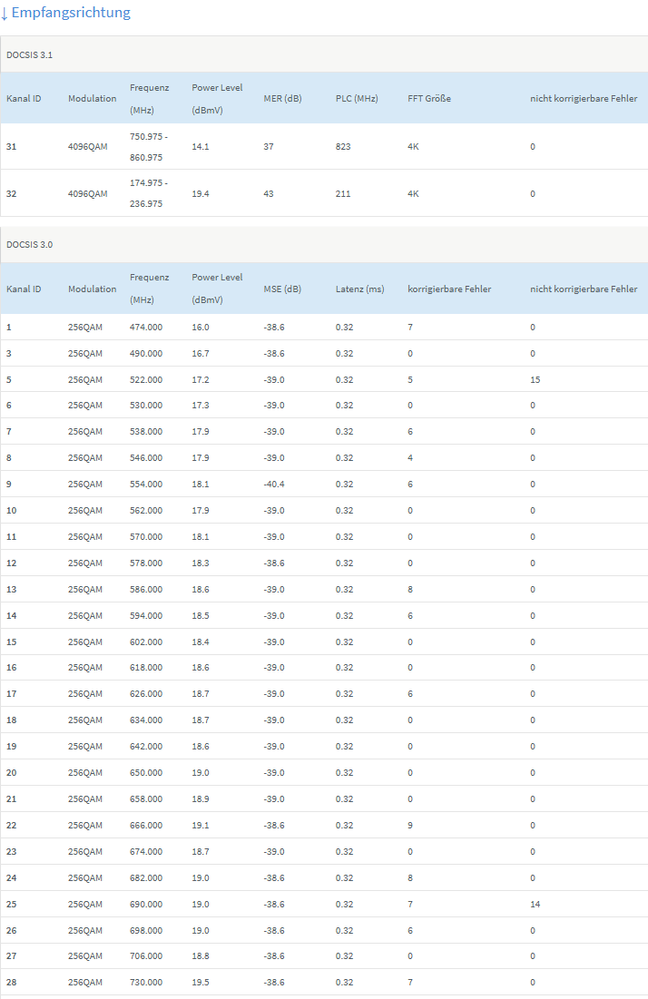The height and width of the screenshot is (999, 648).
Task: Click frequency 474.000 in channel 1 row
Action: [146, 327]
